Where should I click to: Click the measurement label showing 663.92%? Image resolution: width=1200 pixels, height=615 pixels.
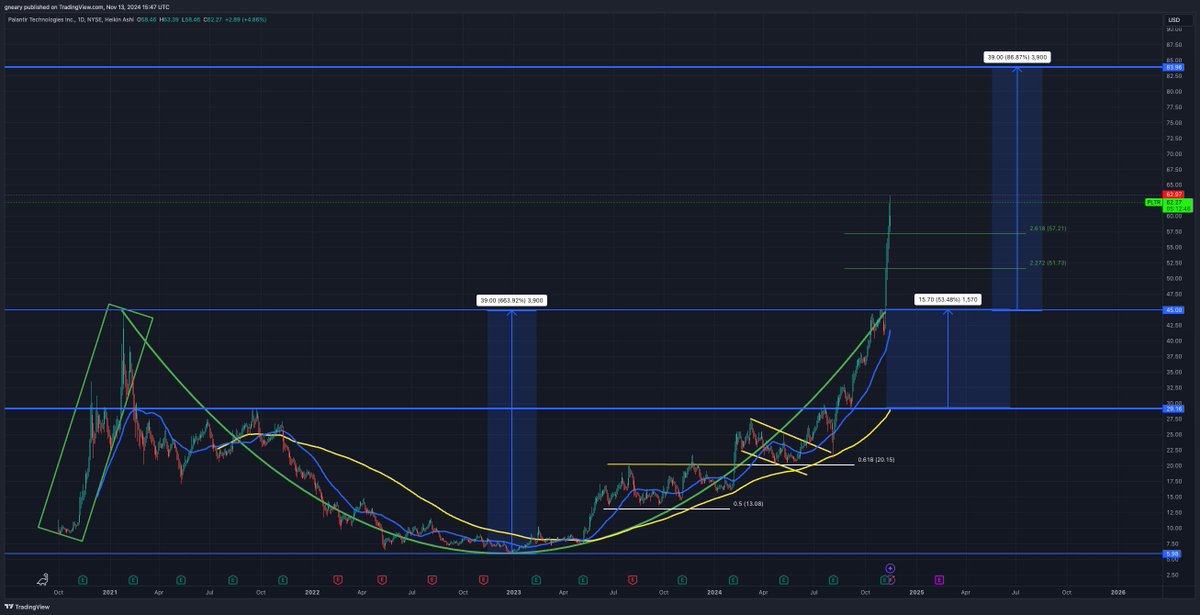(x=512, y=300)
